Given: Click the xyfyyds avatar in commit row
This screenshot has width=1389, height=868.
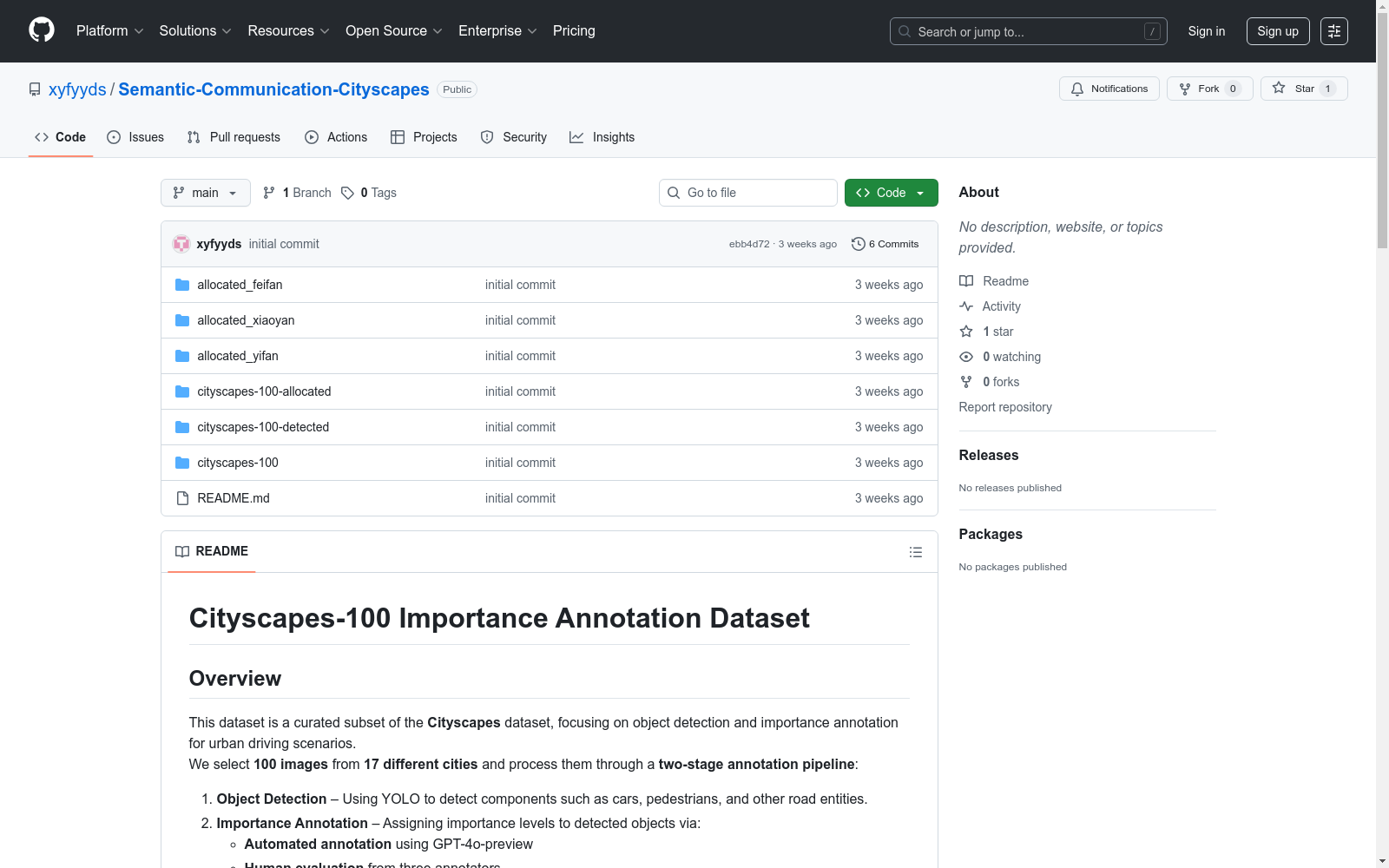Looking at the screenshot, I should [x=181, y=244].
